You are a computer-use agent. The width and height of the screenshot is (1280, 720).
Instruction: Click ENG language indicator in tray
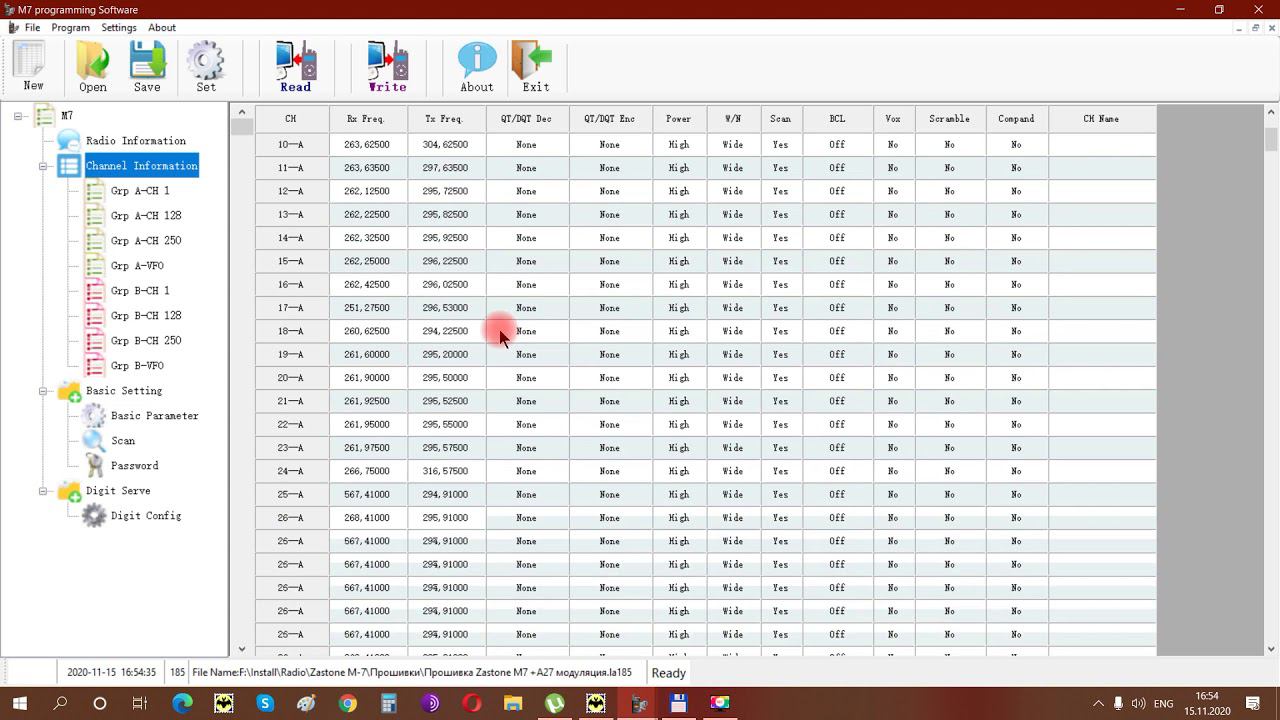point(1164,703)
